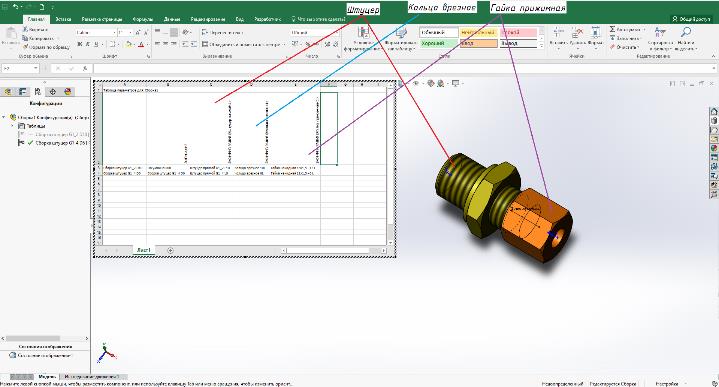Click the Insert cells (Вставить) icon
Viewport: 719px width, 387px height.
click(559, 33)
